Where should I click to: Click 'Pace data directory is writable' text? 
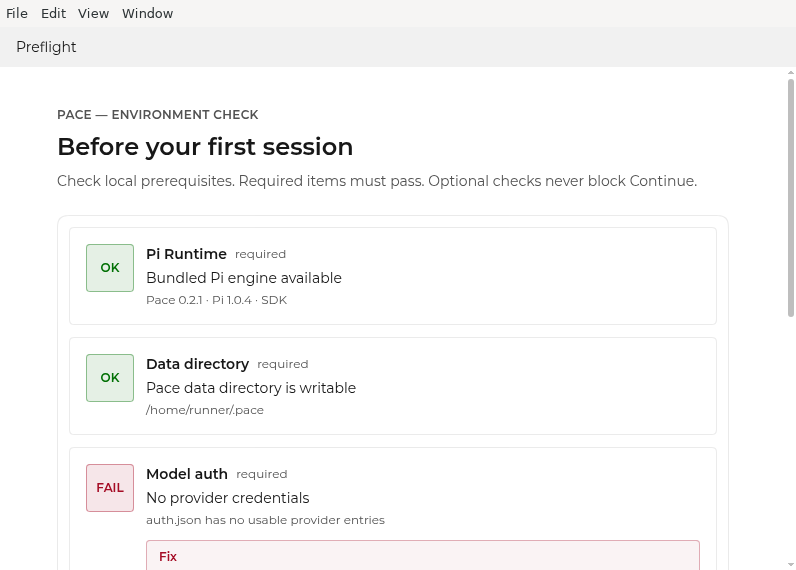point(251,388)
